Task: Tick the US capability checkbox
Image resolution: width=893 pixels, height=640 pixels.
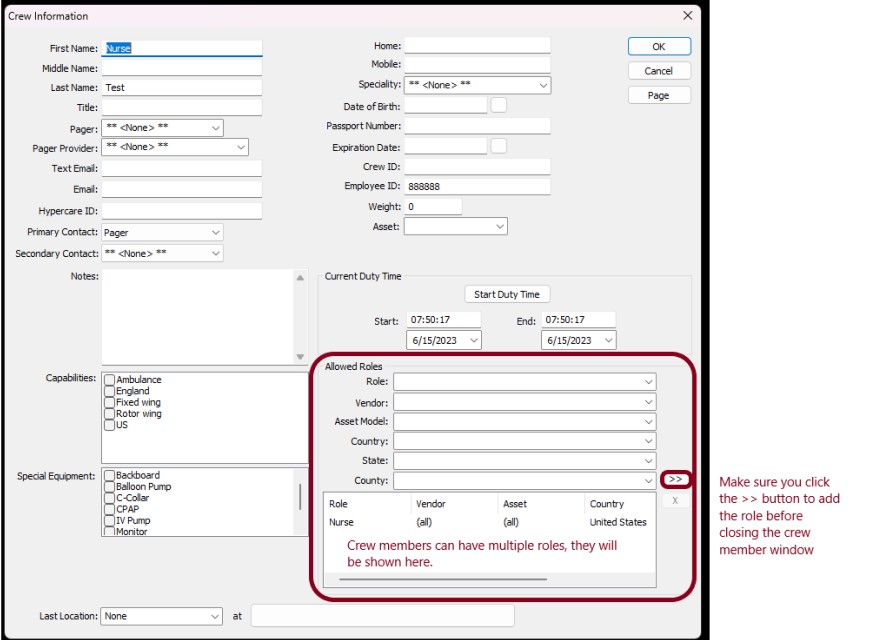Action: click(x=110, y=425)
